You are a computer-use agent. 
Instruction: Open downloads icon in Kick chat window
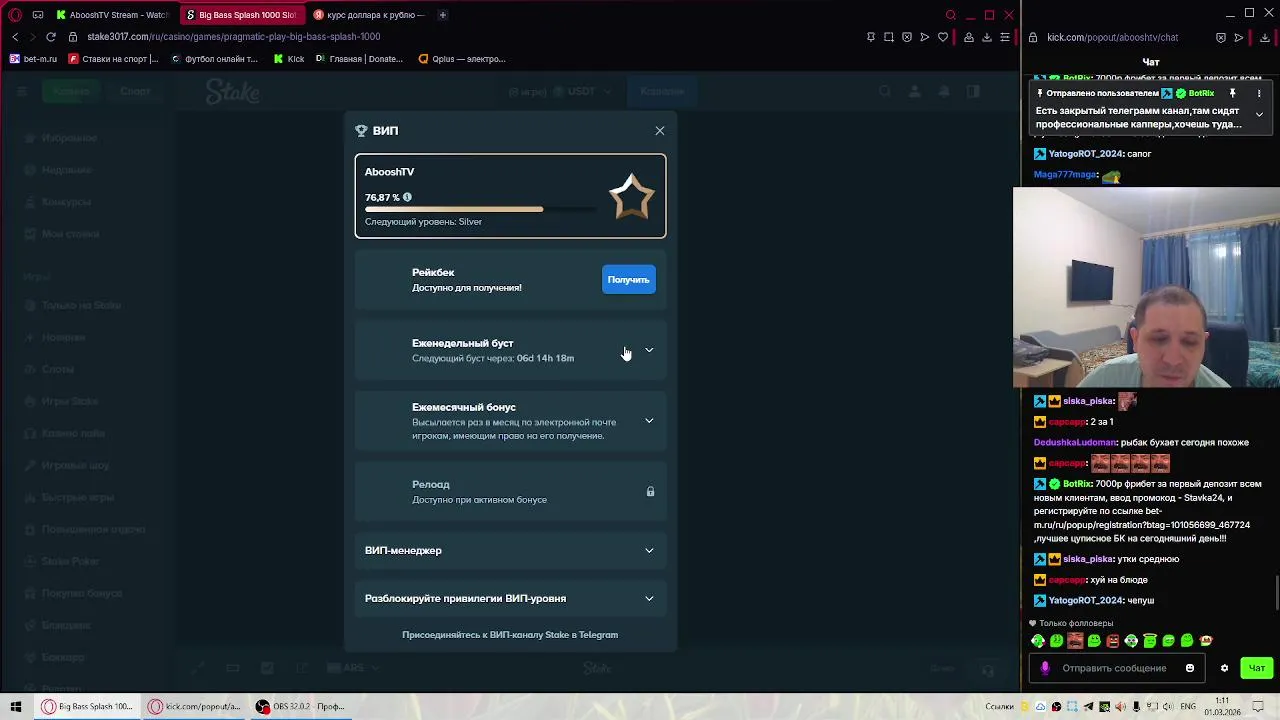point(1265,37)
